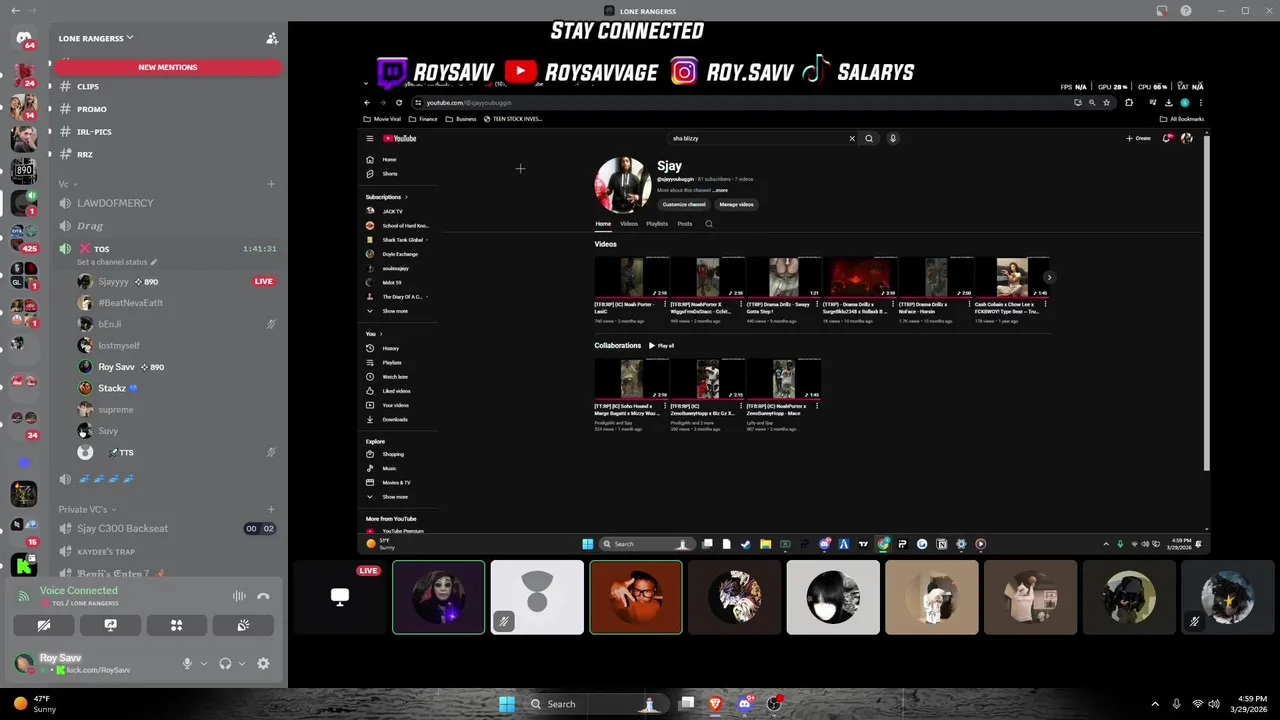Create channel in Vc category
This screenshot has height=720, width=1280.
(271, 184)
